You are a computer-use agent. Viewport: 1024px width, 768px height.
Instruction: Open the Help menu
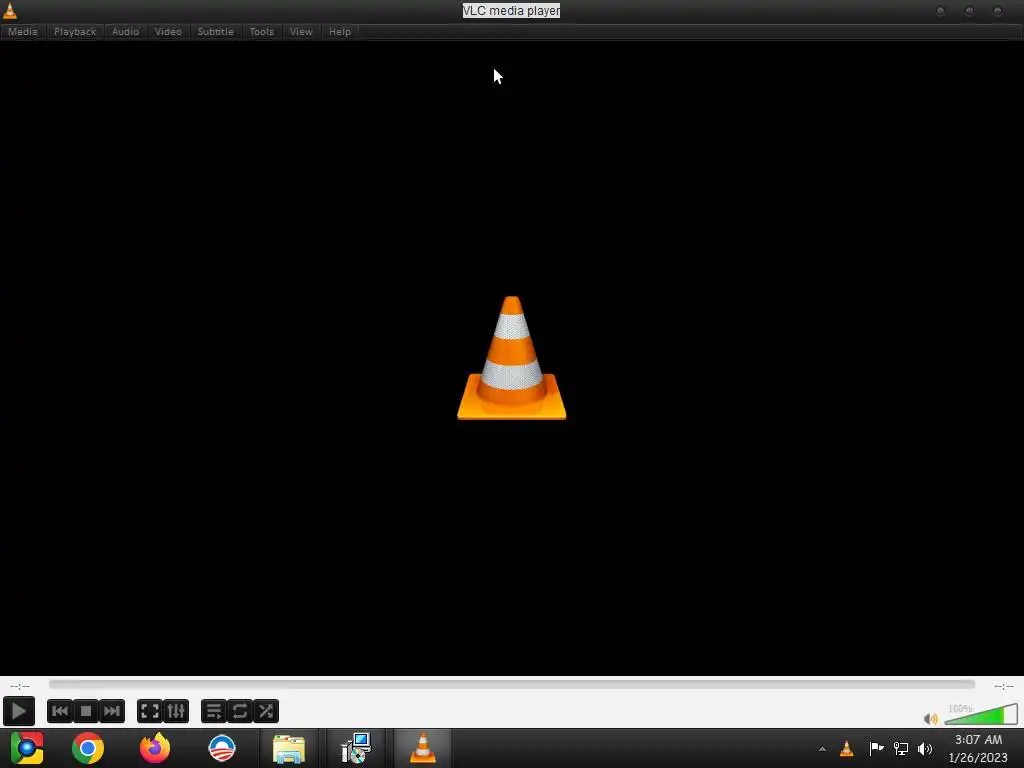tap(340, 31)
